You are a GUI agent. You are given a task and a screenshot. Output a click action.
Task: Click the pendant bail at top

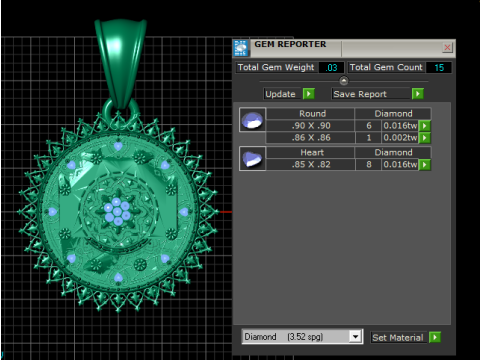[x=121, y=63]
